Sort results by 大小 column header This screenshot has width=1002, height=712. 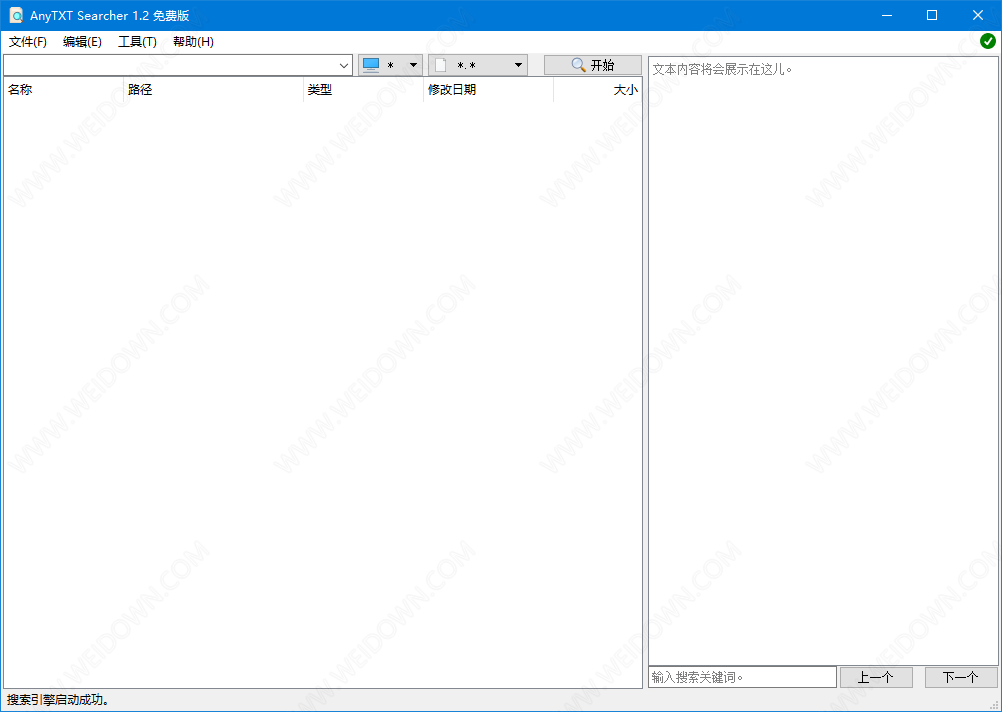click(x=597, y=90)
